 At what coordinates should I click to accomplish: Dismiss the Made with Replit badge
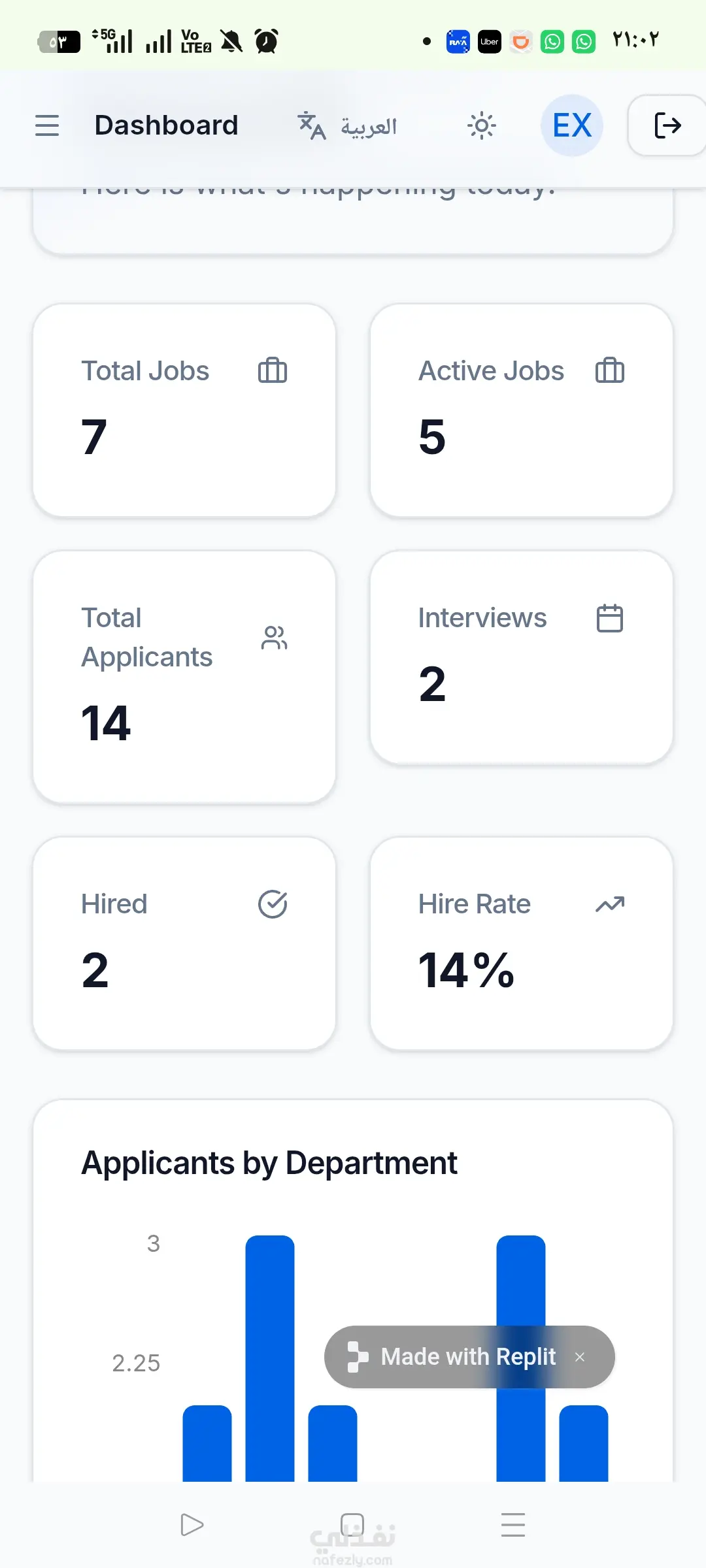pos(580,1357)
